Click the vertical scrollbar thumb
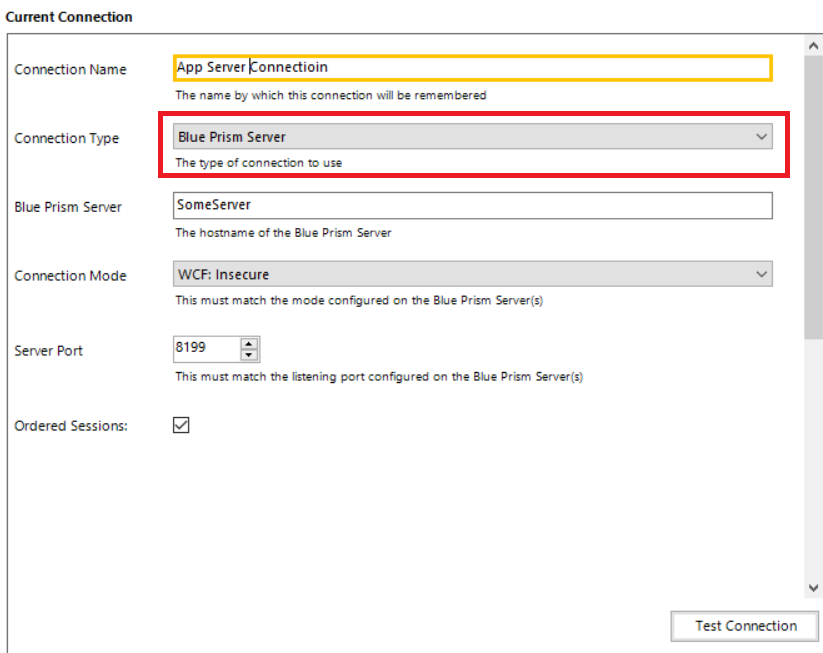 point(812,200)
